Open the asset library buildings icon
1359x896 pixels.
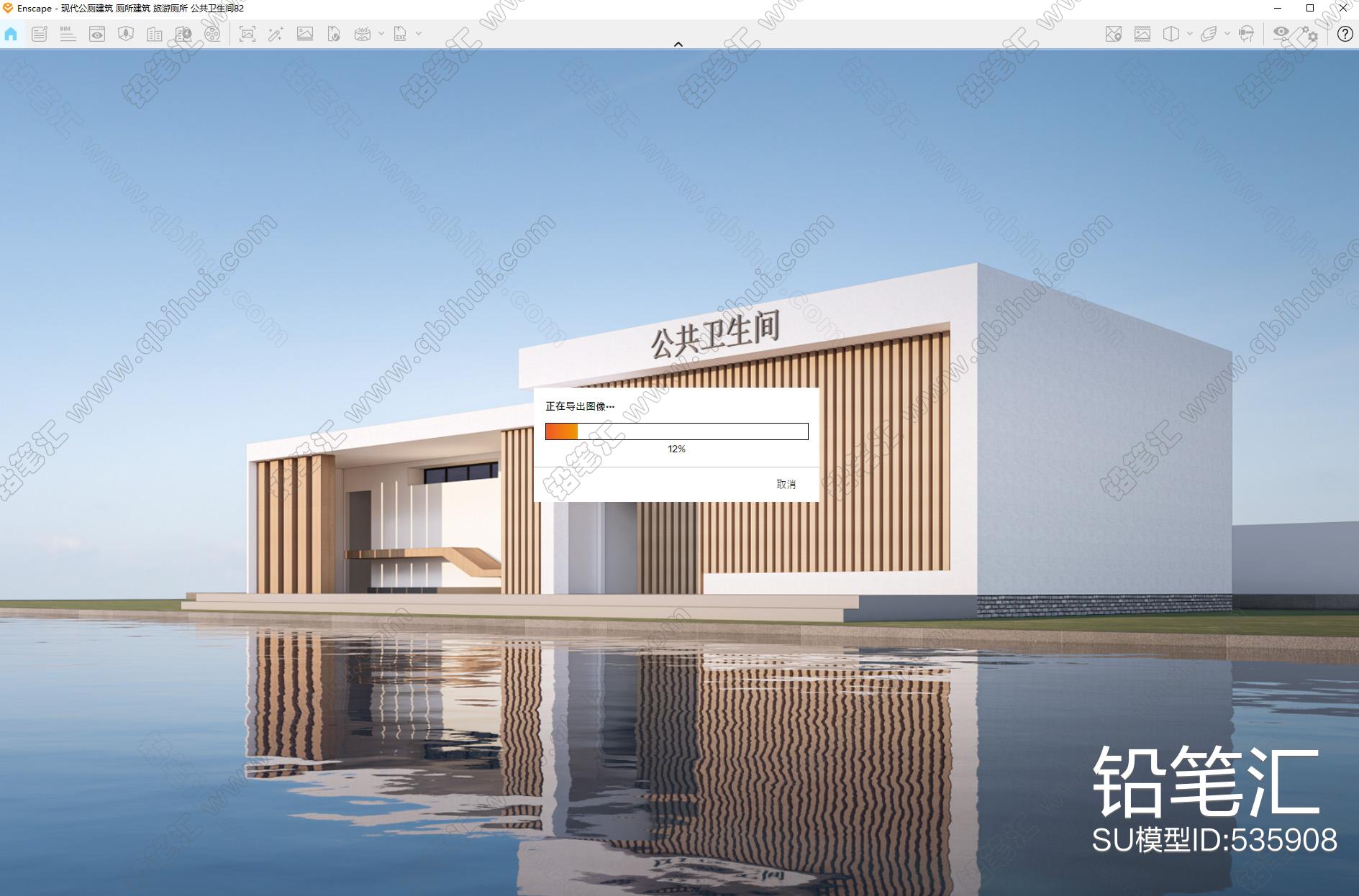tap(155, 34)
